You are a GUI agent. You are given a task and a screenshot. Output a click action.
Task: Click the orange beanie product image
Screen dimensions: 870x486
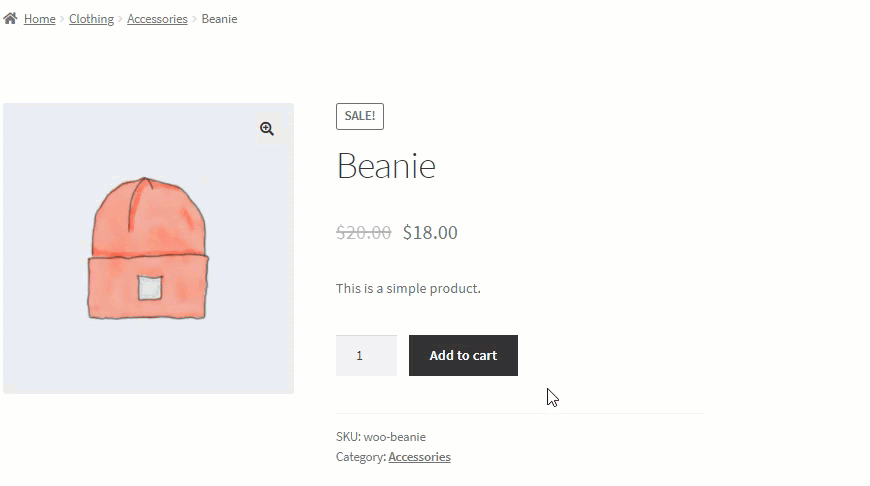pos(148,248)
